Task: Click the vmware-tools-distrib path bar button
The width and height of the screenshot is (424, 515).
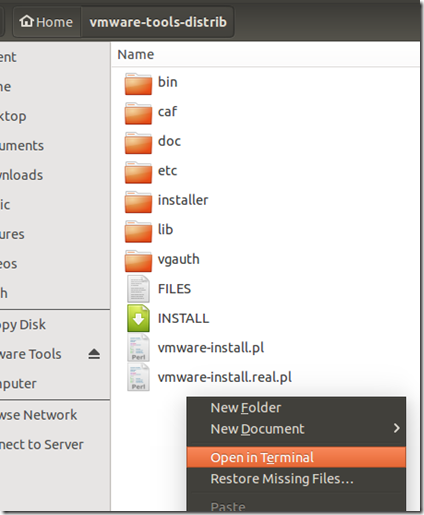Action: point(158,22)
